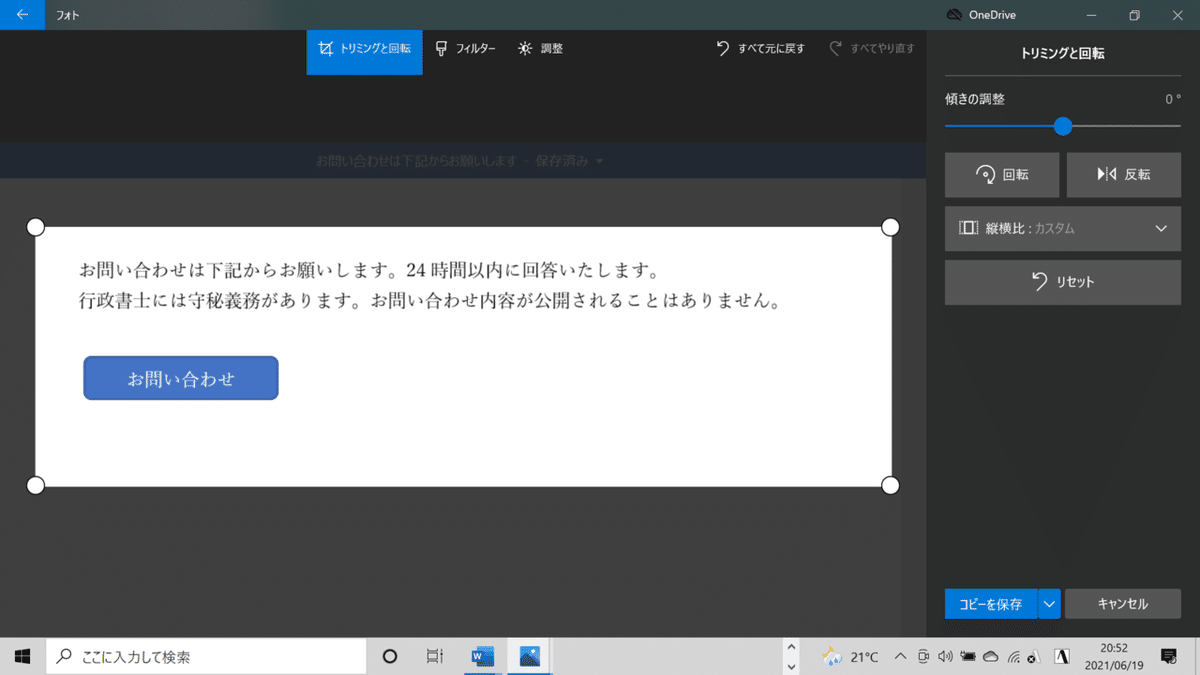1200x675 pixels.
Task: Flip the image with the 反転 button
Action: [x=1124, y=175]
